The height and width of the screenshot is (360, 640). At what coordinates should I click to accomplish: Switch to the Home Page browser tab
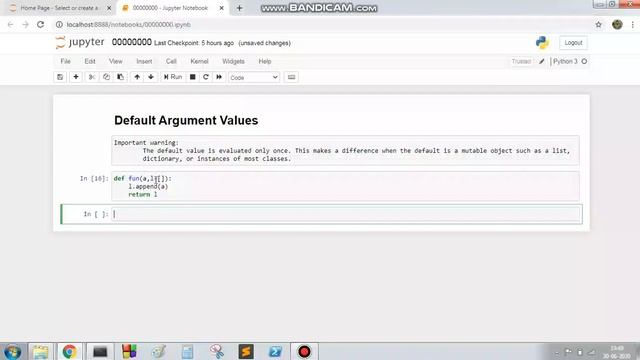pos(60,8)
